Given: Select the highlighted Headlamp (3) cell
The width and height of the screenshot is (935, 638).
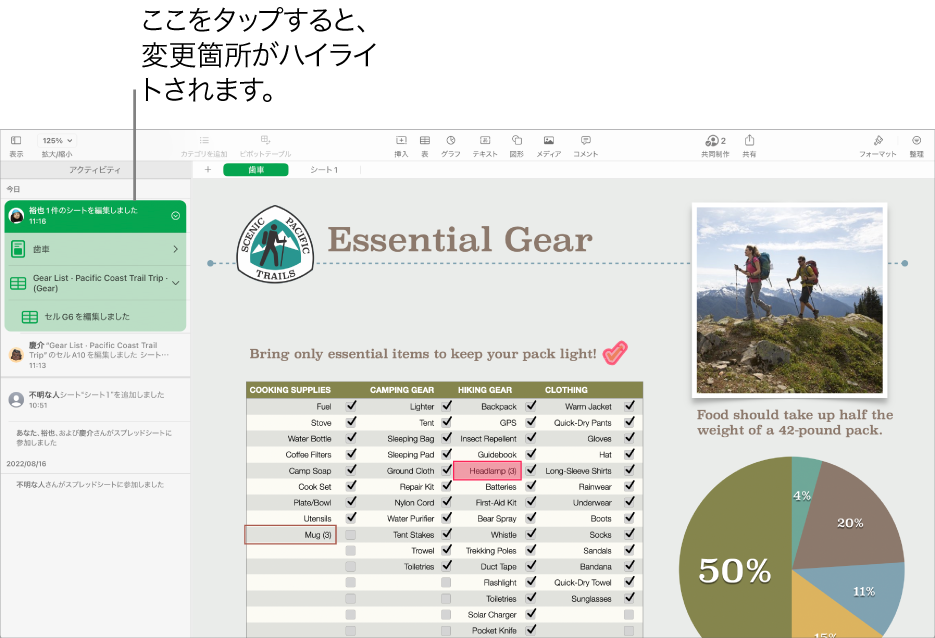Looking at the screenshot, I should click(x=487, y=470).
